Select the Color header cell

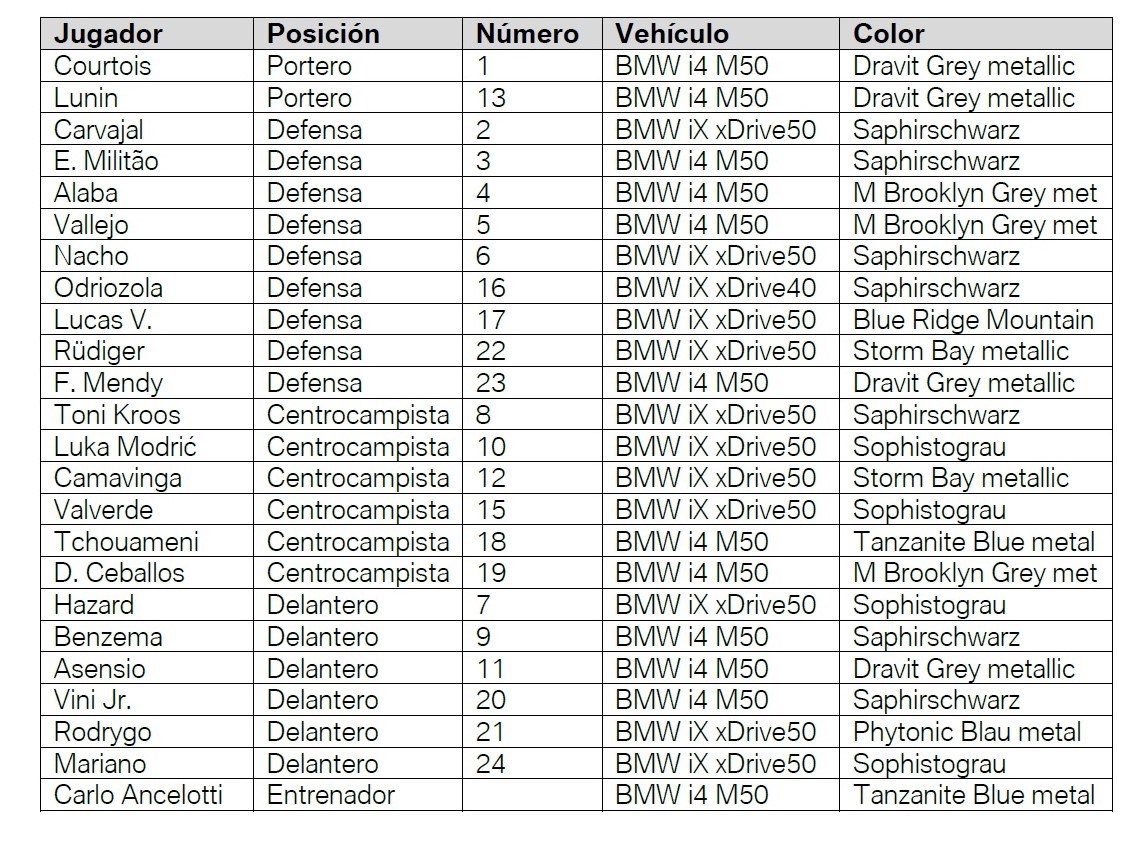889,34
